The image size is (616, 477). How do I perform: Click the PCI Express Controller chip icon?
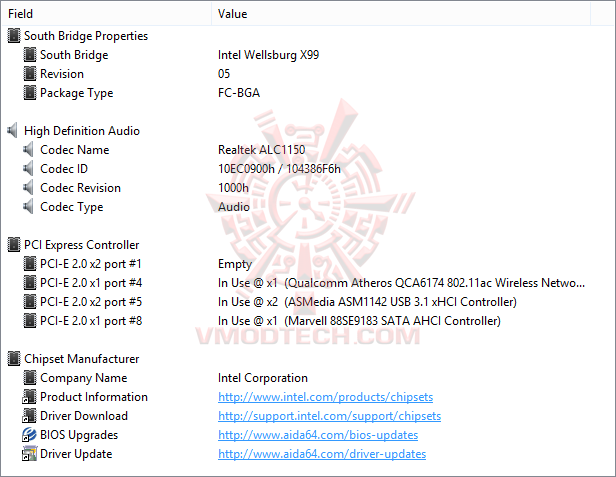14,245
